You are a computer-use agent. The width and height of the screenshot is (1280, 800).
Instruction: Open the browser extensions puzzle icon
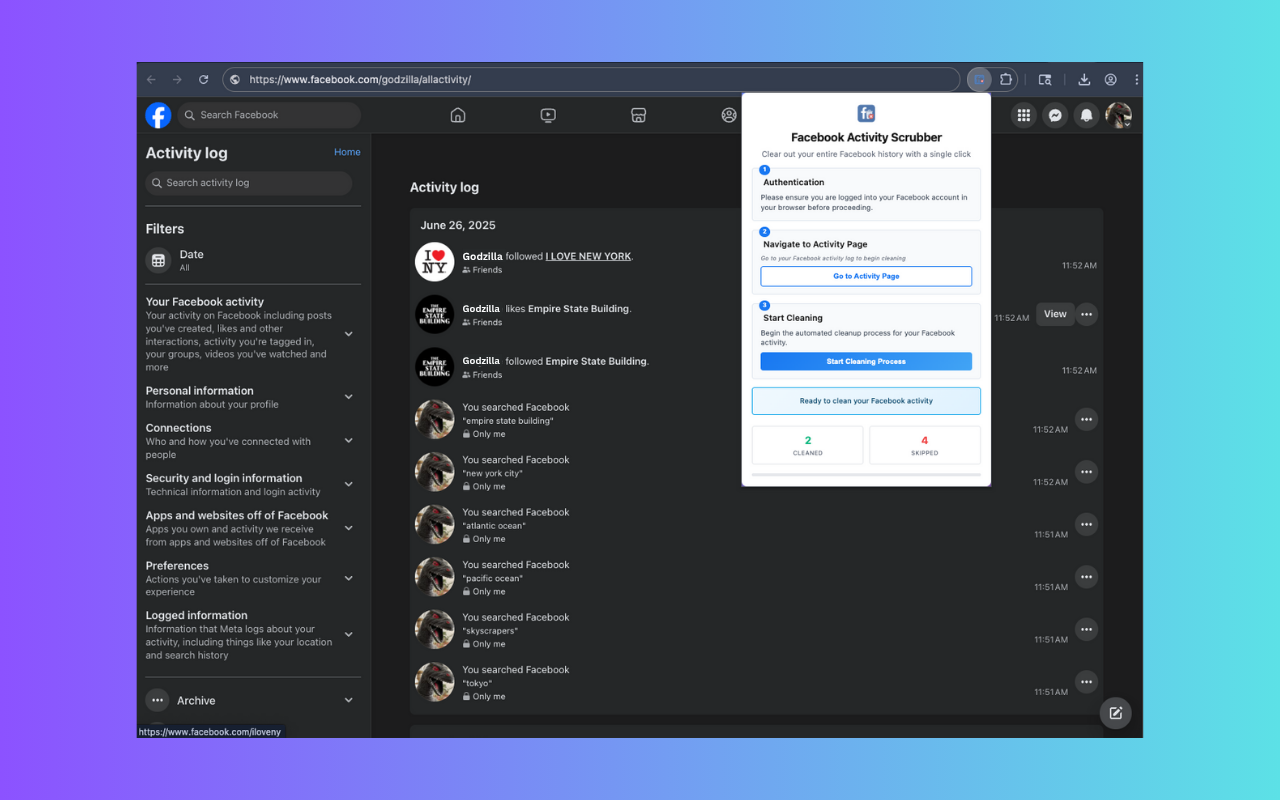(1006, 79)
